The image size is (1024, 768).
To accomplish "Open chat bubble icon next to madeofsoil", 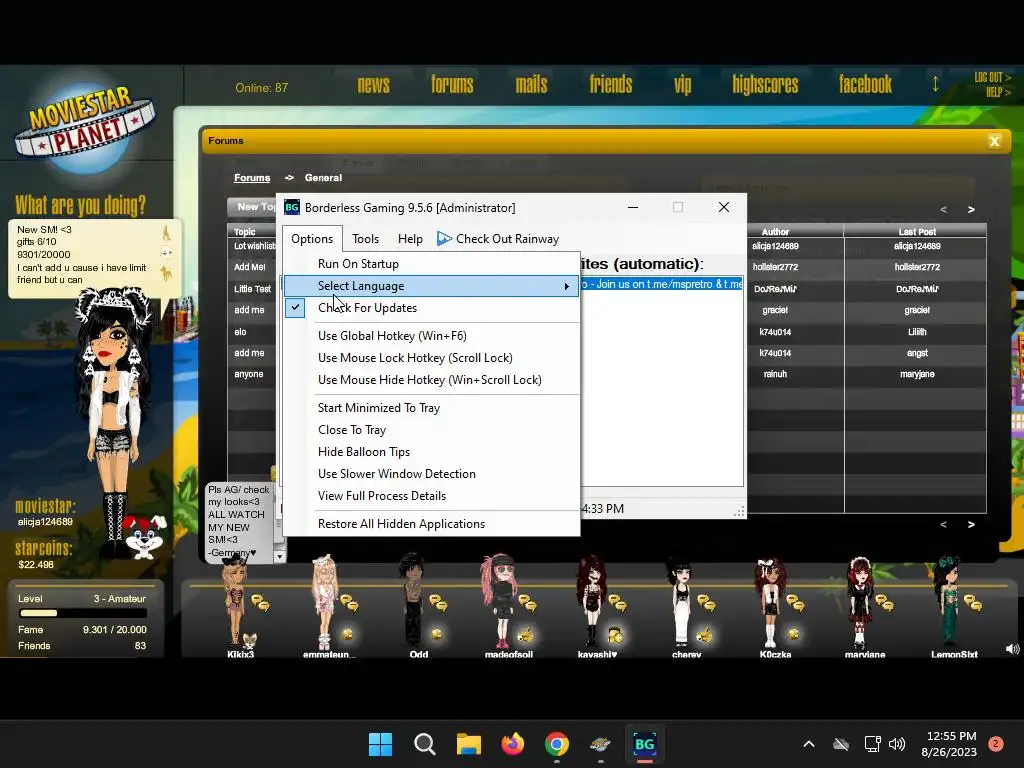I will [527, 603].
